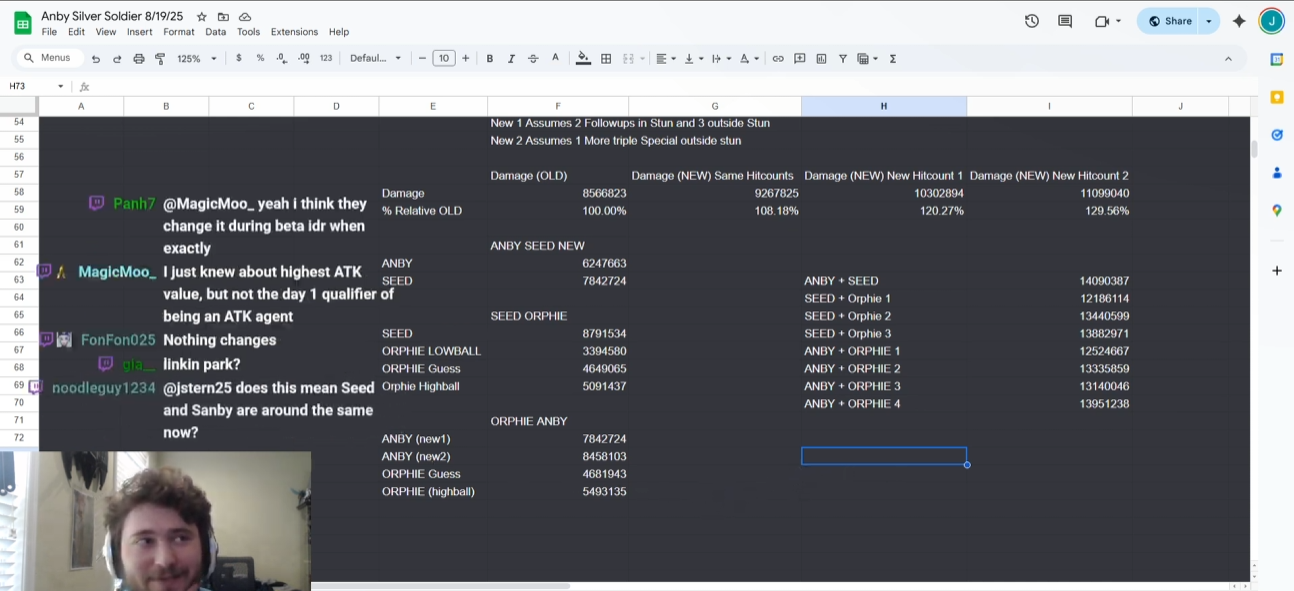Create a filter

(843, 59)
